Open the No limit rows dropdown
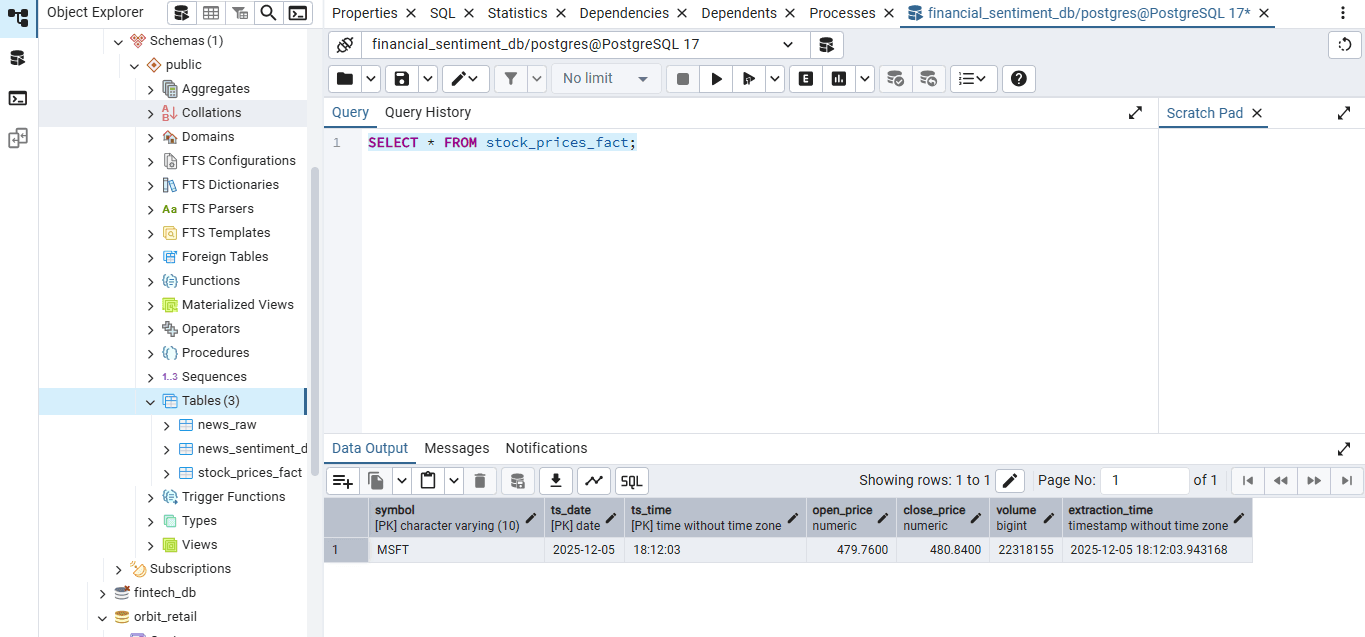 click(x=606, y=78)
